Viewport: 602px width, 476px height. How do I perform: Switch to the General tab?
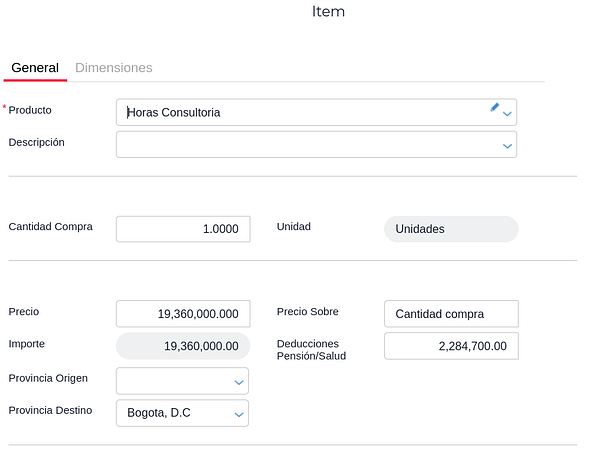click(35, 68)
